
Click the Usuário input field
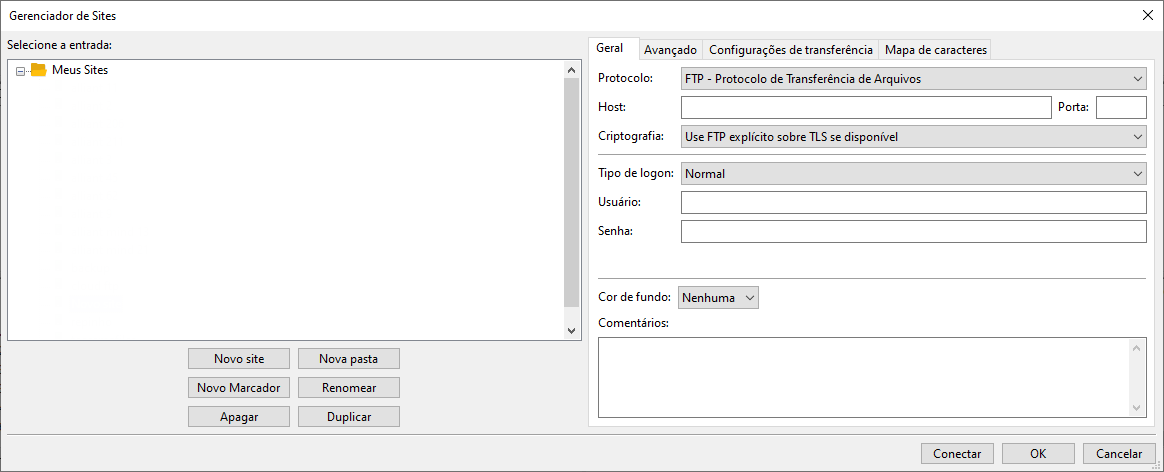[913, 203]
